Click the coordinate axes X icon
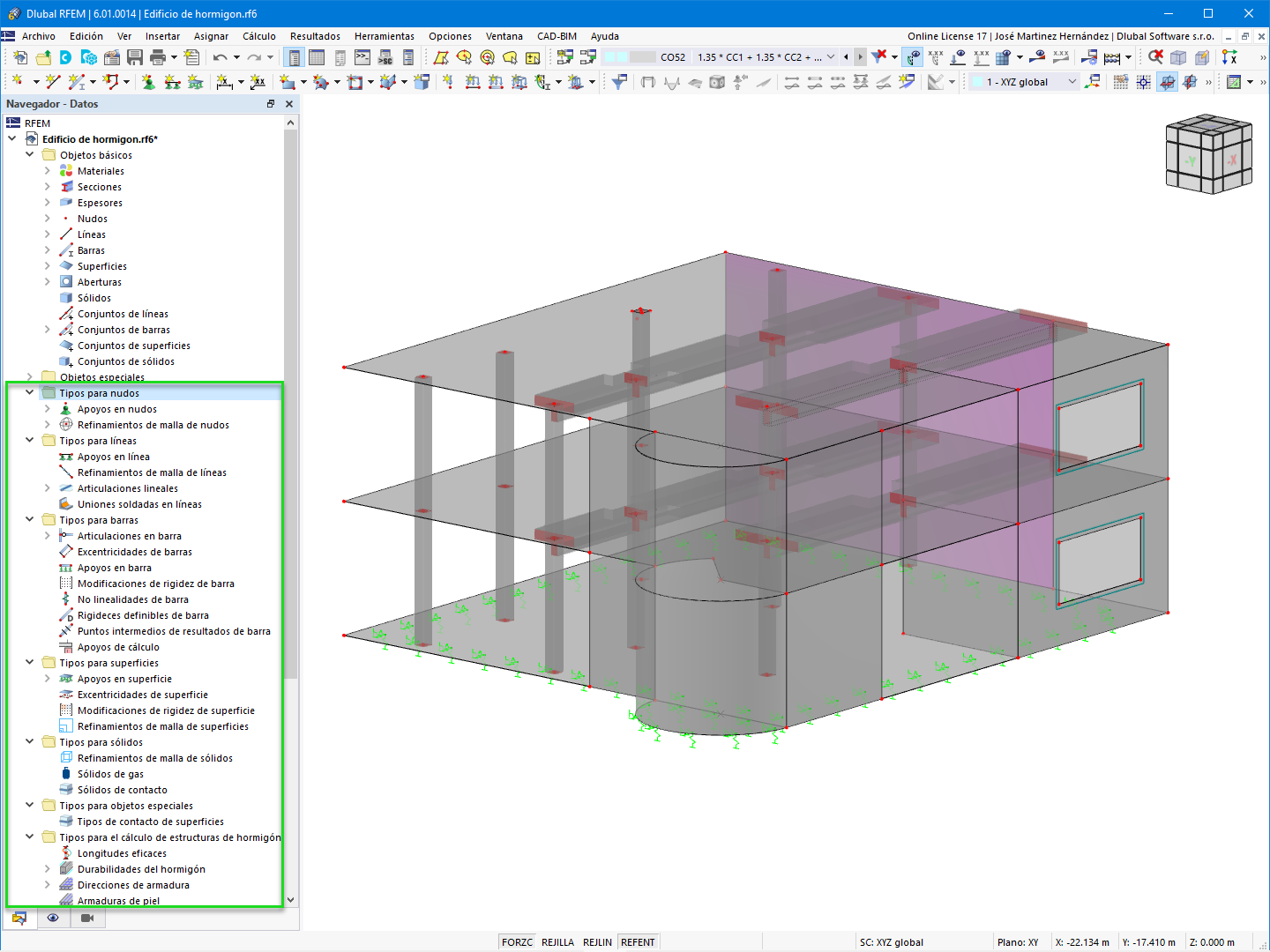 tap(1229, 57)
